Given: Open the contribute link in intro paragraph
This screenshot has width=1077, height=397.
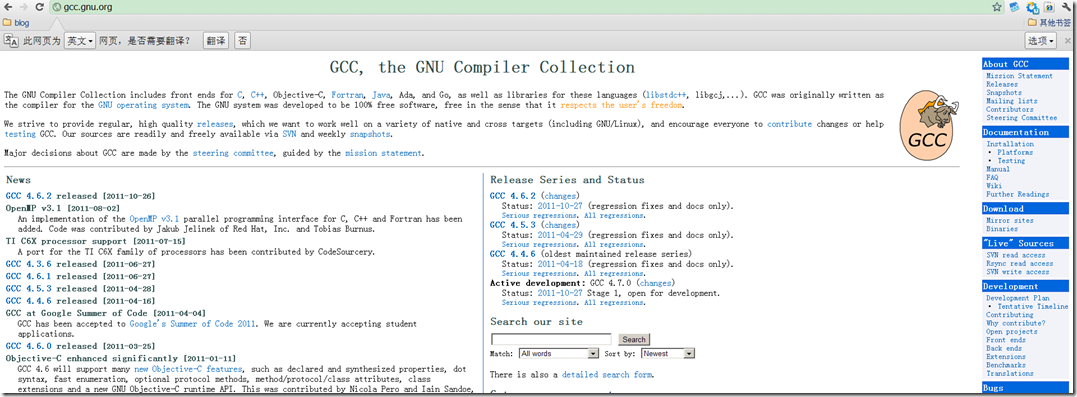Looking at the screenshot, I should pos(789,124).
